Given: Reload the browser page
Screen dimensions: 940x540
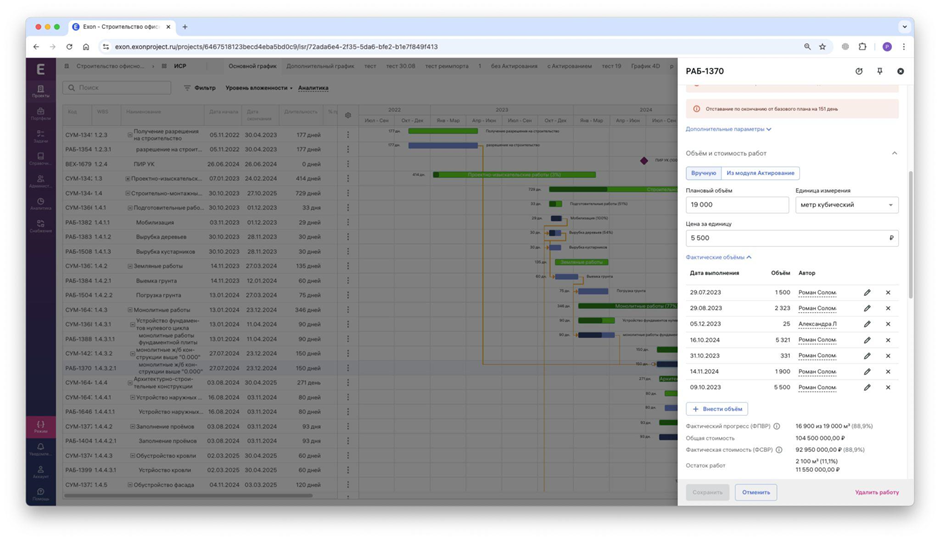Looking at the screenshot, I should pyautogui.click(x=69, y=47).
